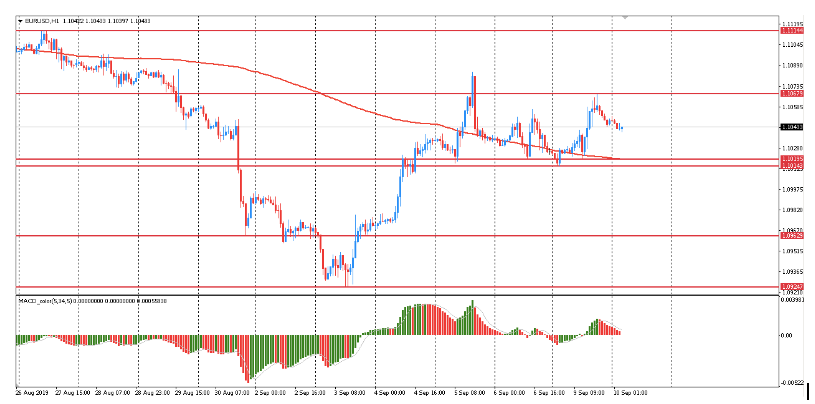Screen dimensions: 815x404
Task: Select the 1.10148 horizontal level price tag
Action: 792,165
